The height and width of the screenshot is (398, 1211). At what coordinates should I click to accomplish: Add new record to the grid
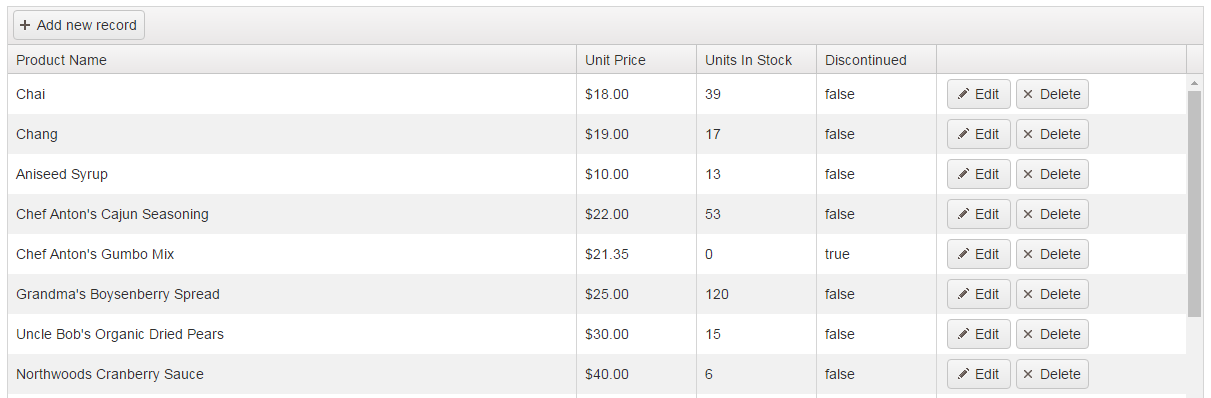point(79,25)
